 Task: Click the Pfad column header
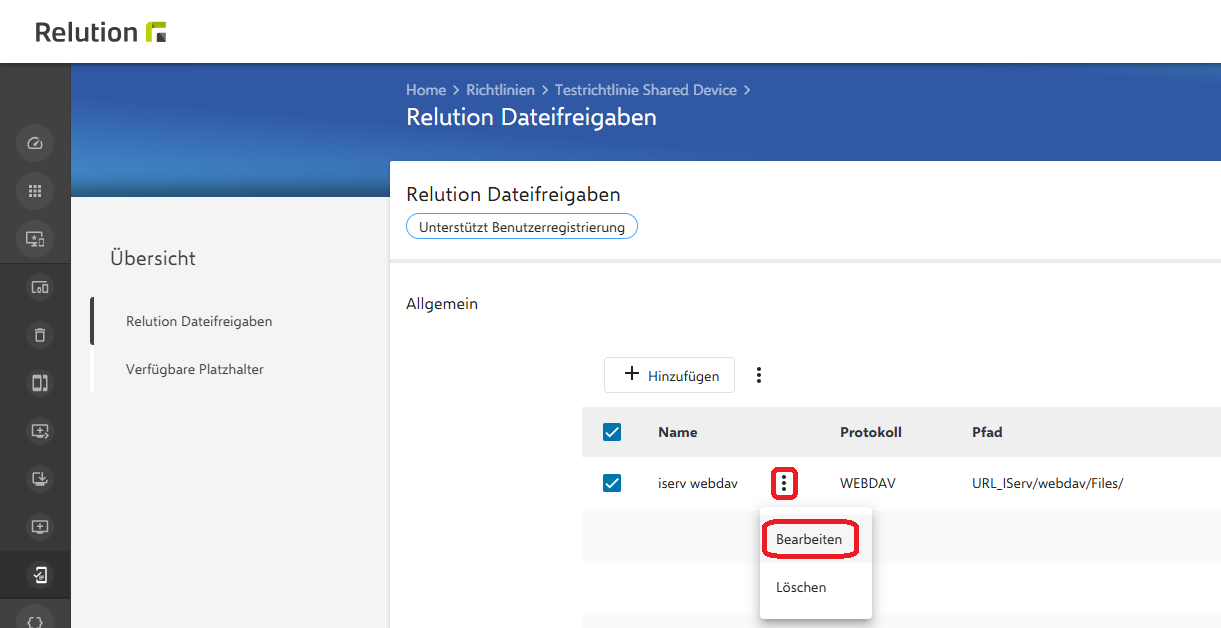(x=987, y=432)
